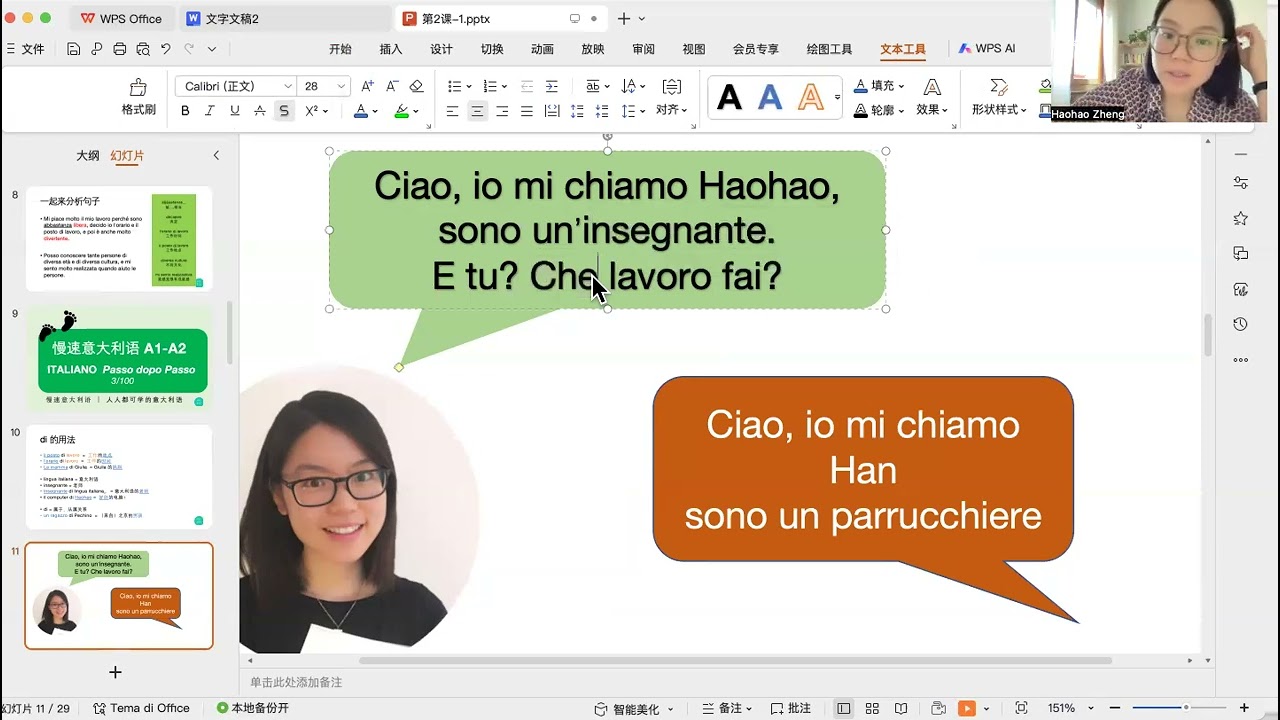Increase indent level icon
Image resolution: width=1280 pixels, height=720 pixels.
point(552,86)
